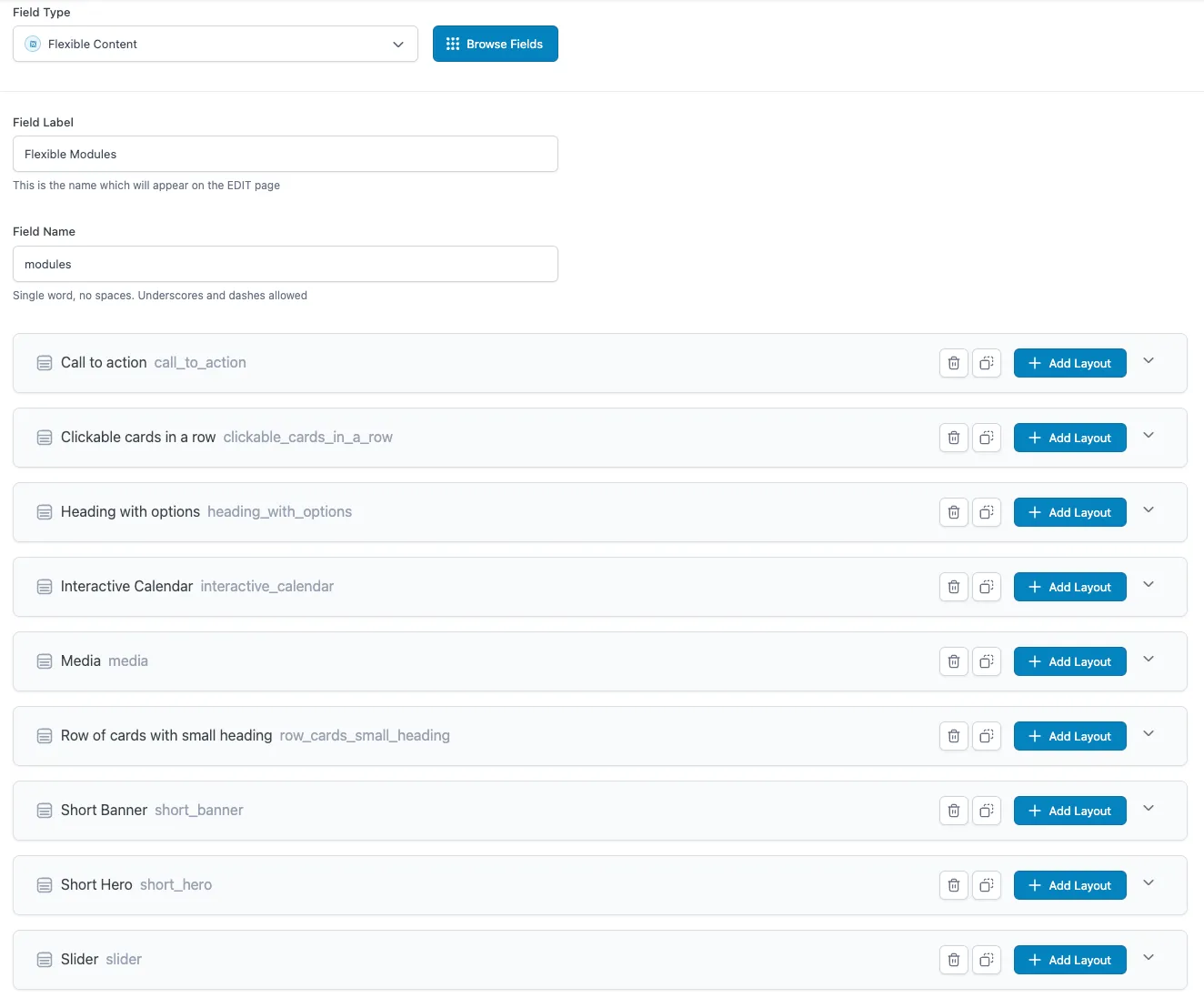Click the grid icon inside Browse Fields
Viewport: 1204px width, 998px height.
pos(452,44)
